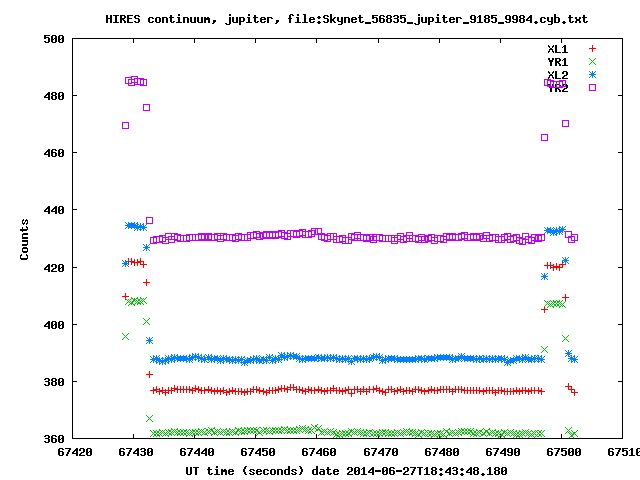Click the y-axis tick label 500
The width and height of the screenshot is (640, 480).
point(54,39)
